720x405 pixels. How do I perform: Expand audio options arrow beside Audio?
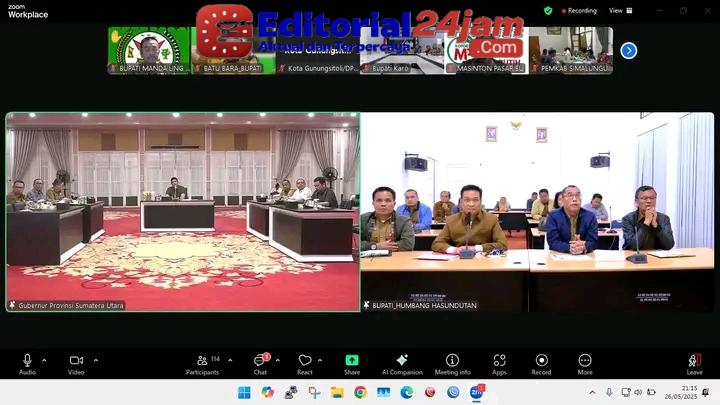44,360
